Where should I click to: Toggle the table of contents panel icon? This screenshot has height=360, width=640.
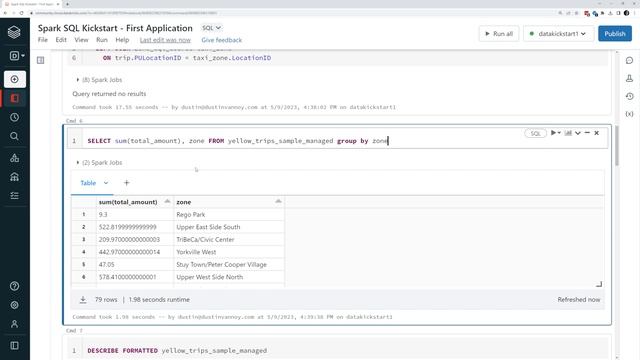point(40,60)
